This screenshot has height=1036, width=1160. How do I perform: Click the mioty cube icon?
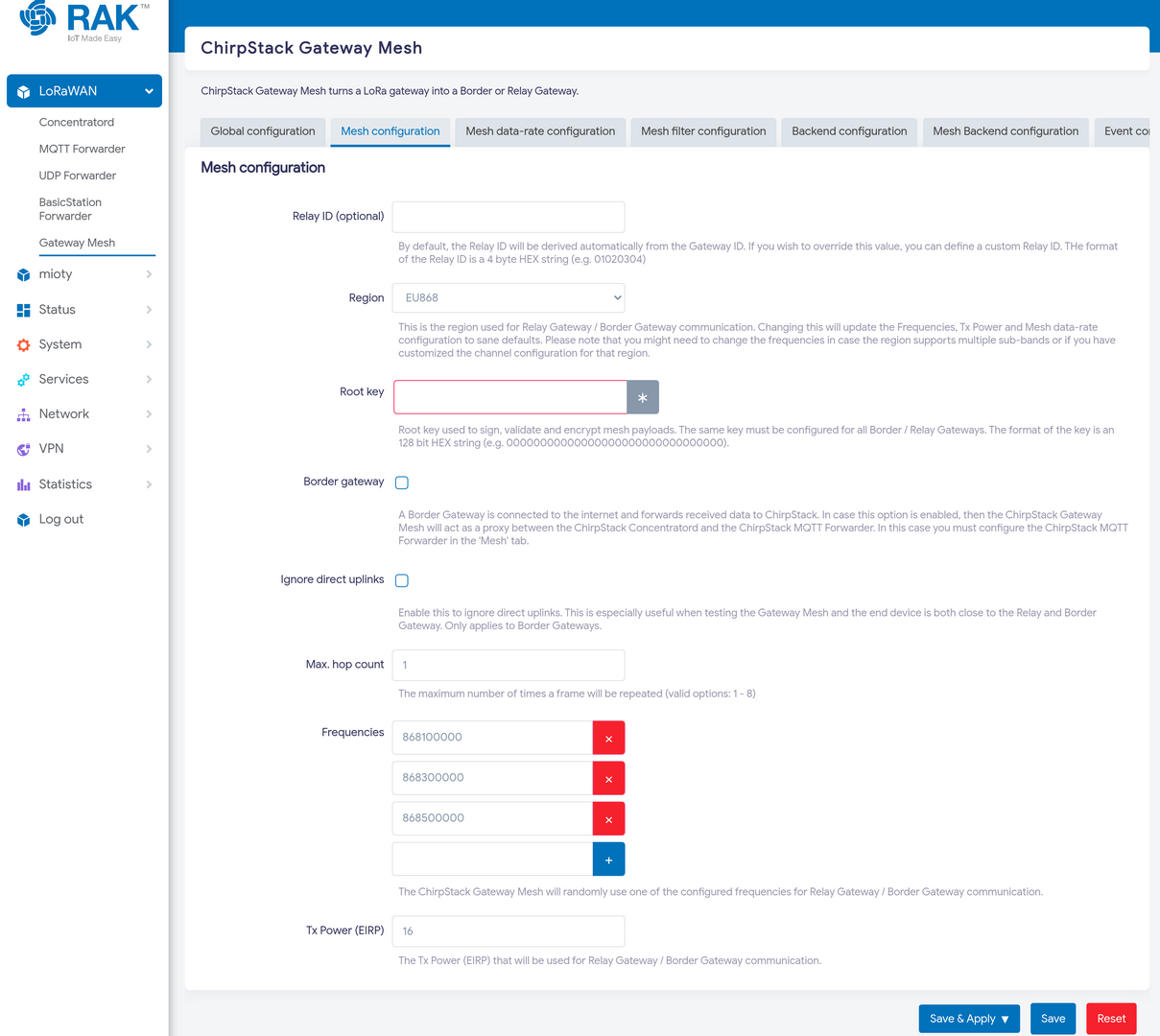(24, 275)
